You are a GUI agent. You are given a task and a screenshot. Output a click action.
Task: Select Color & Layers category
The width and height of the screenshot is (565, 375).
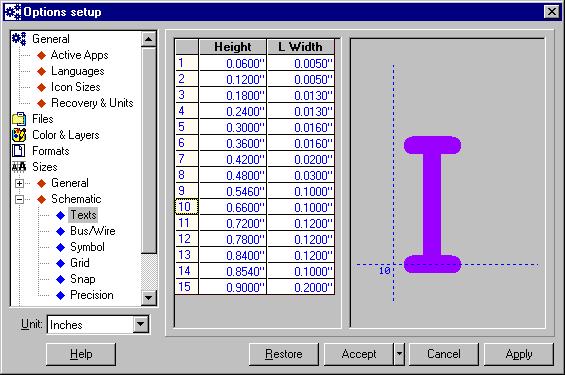[66, 135]
